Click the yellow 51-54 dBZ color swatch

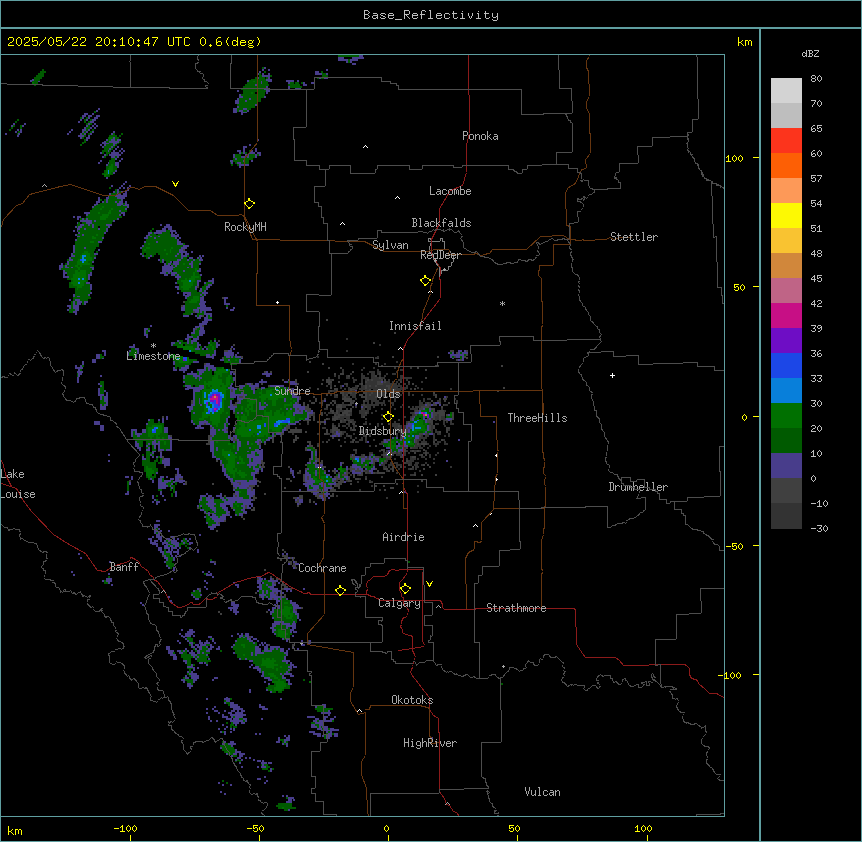(786, 216)
